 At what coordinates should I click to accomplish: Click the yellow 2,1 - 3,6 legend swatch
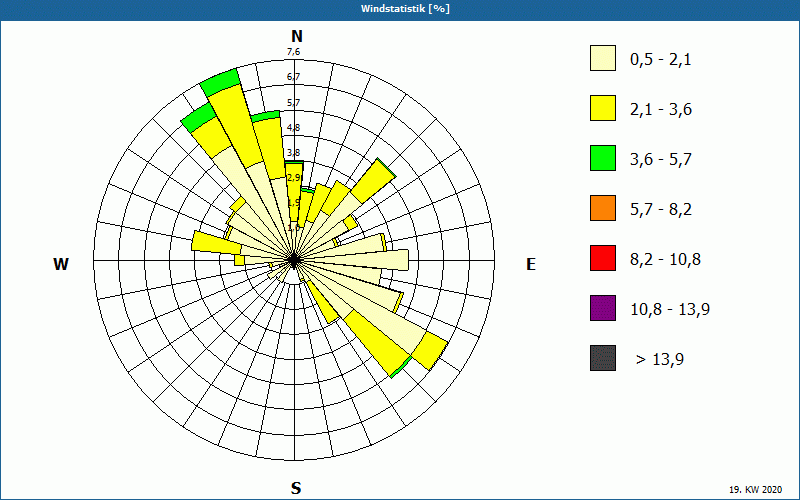point(603,108)
